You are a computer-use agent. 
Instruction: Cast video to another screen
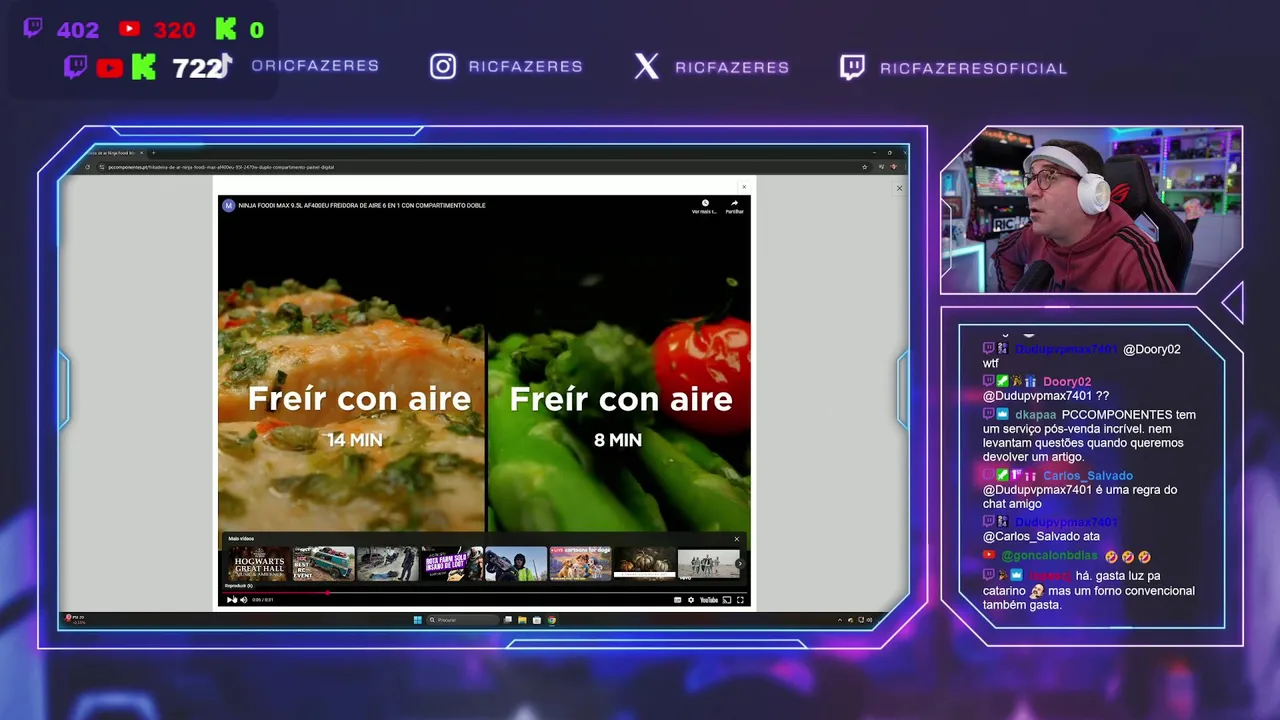[x=727, y=600]
